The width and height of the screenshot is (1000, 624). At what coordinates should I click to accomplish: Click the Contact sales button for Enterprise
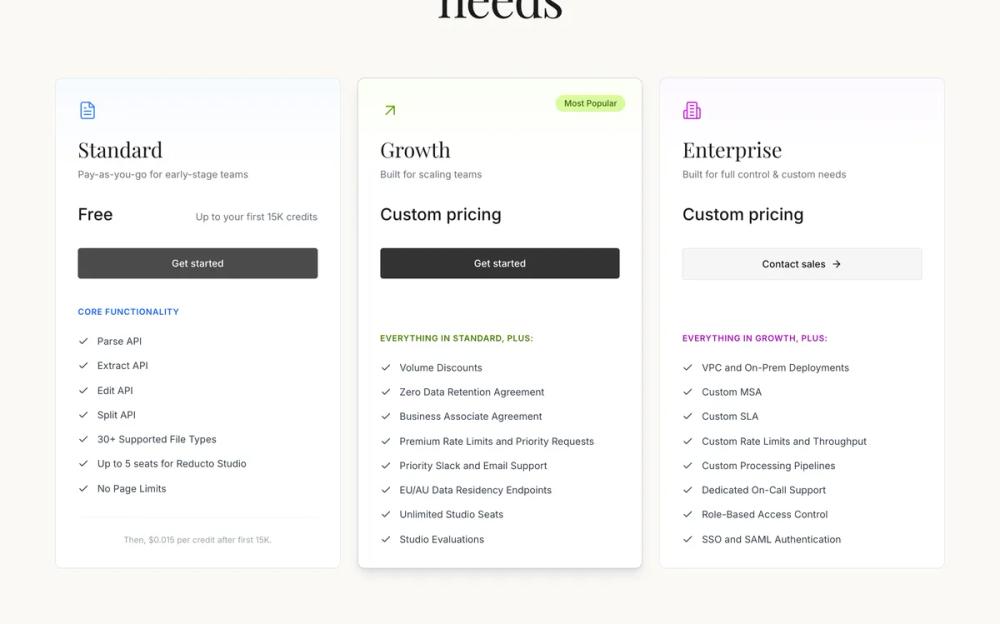[802, 264]
